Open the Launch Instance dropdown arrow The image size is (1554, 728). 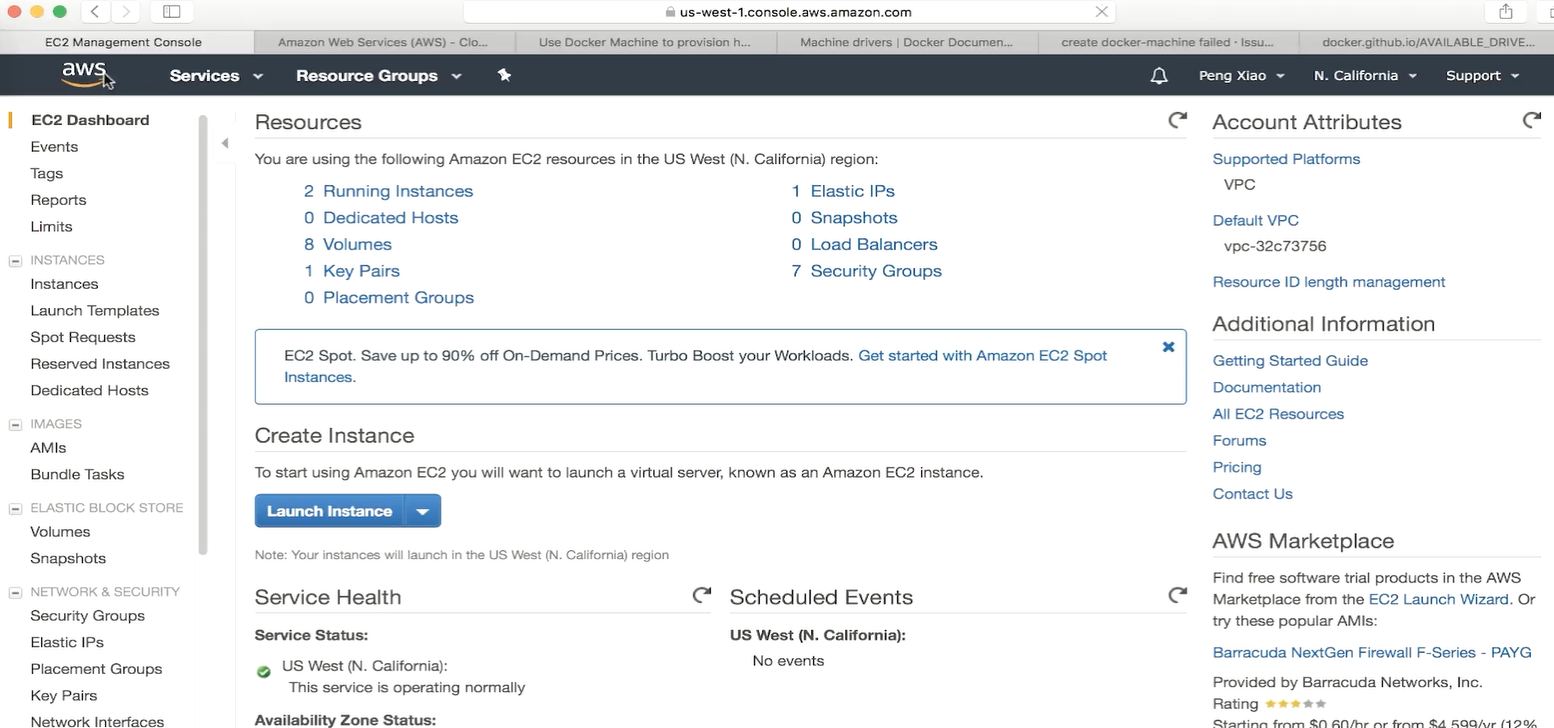tap(423, 511)
